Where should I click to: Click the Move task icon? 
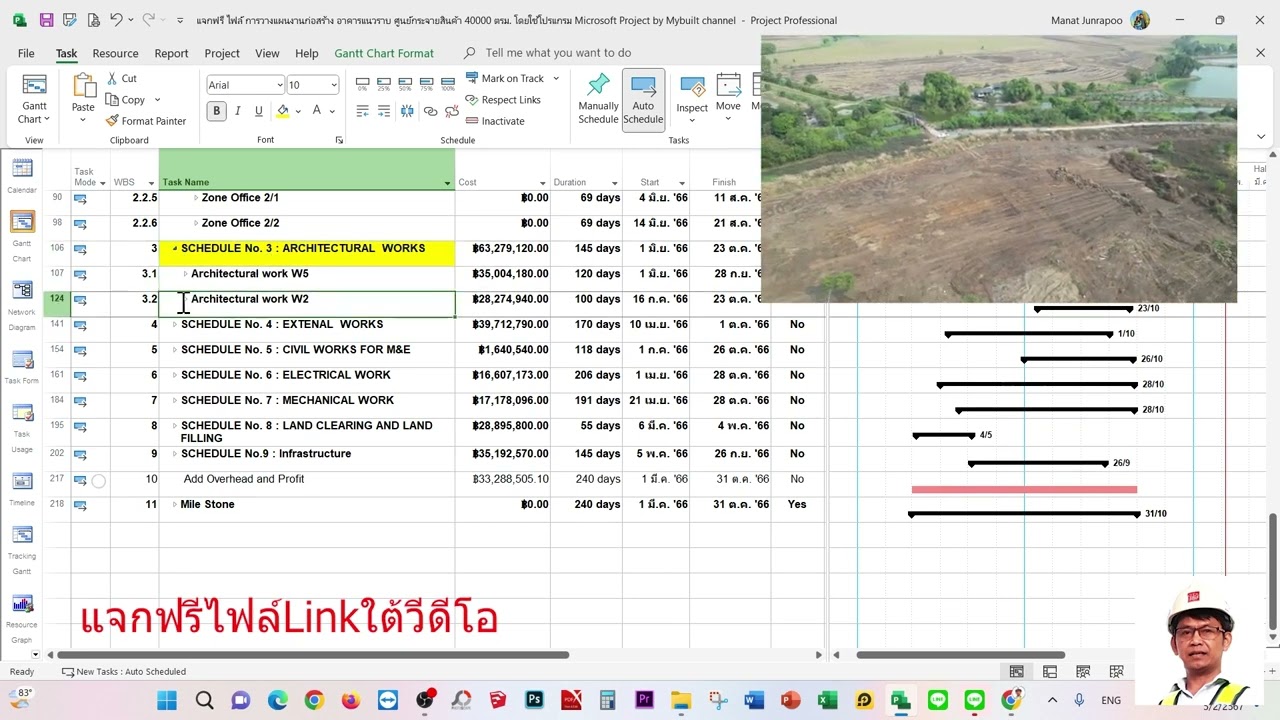[728, 86]
